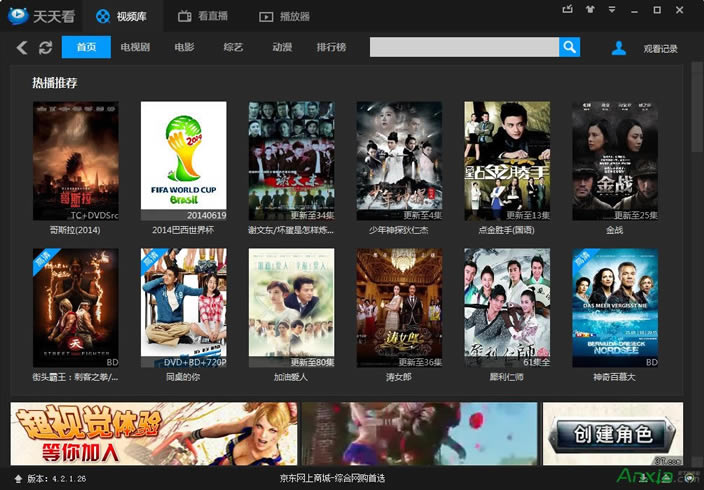Click the version upgrade arrow icon
The width and height of the screenshot is (704, 490).
click(17, 479)
